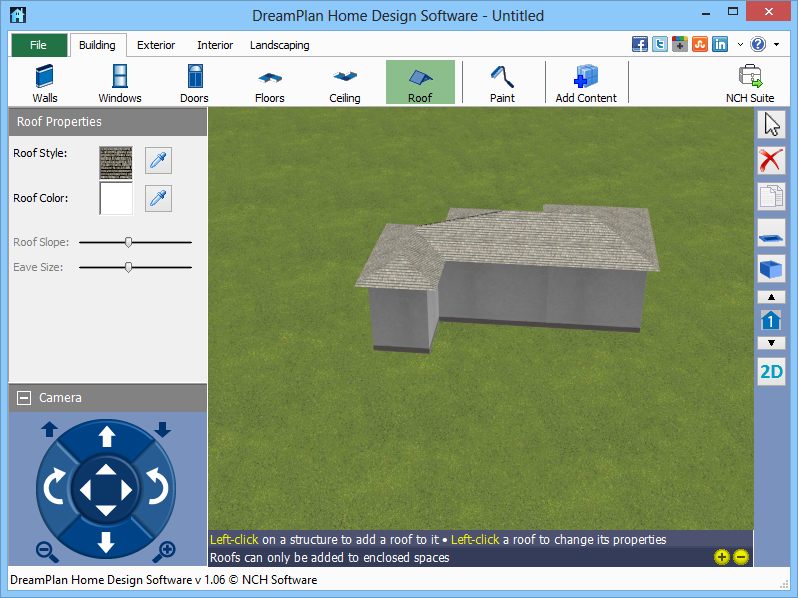Select the Windows tool
Image resolution: width=798 pixels, height=598 pixels.
[x=119, y=83]
